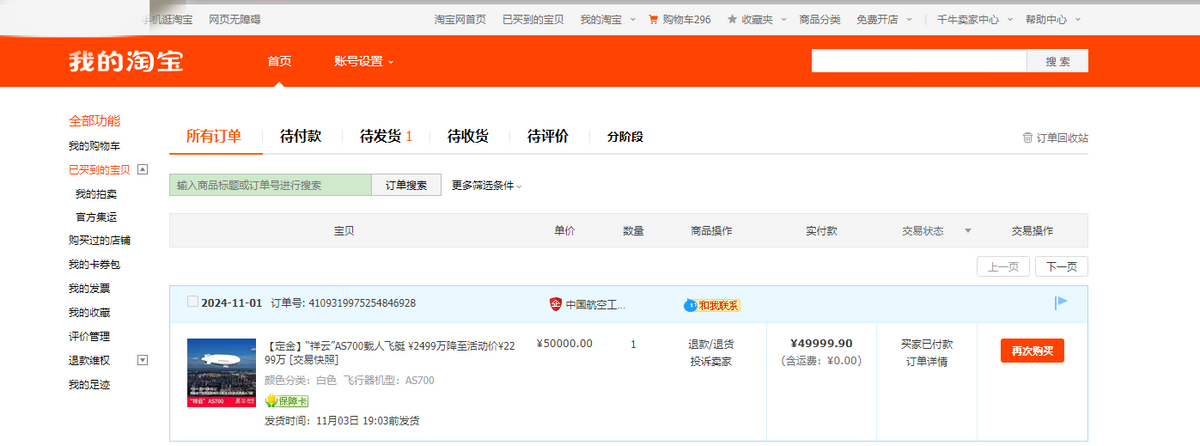Open the 账号设置 dropdown menu
This screenshot has width=1200, height=446.
pyautogui.click(x=364, y=62)
